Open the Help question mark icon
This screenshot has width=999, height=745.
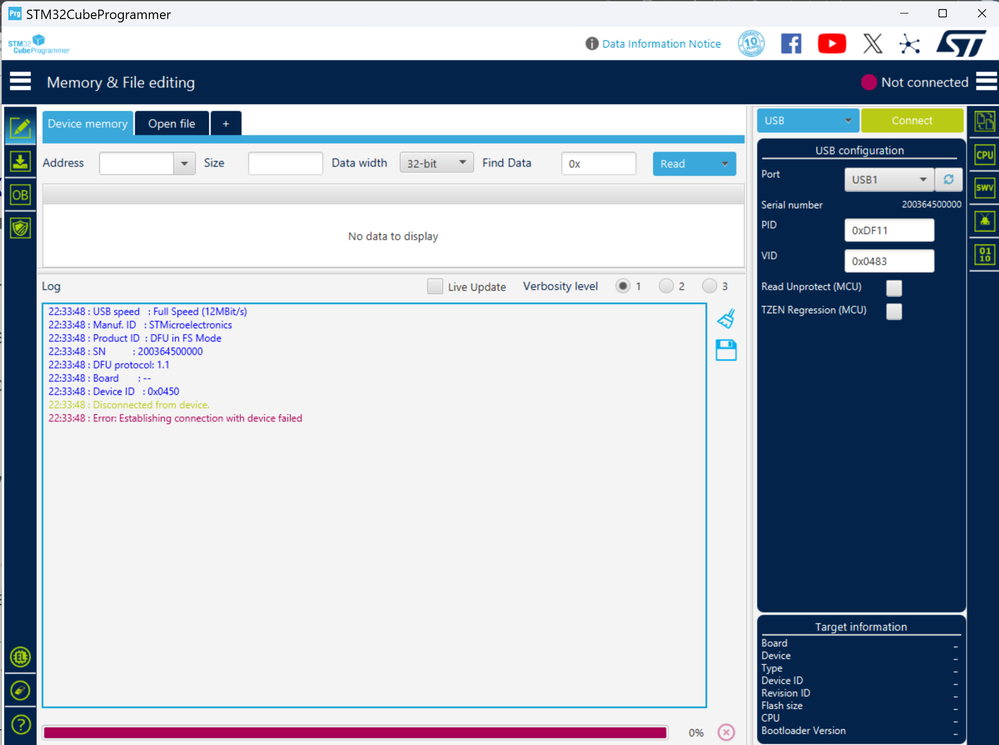pos(20,725)
